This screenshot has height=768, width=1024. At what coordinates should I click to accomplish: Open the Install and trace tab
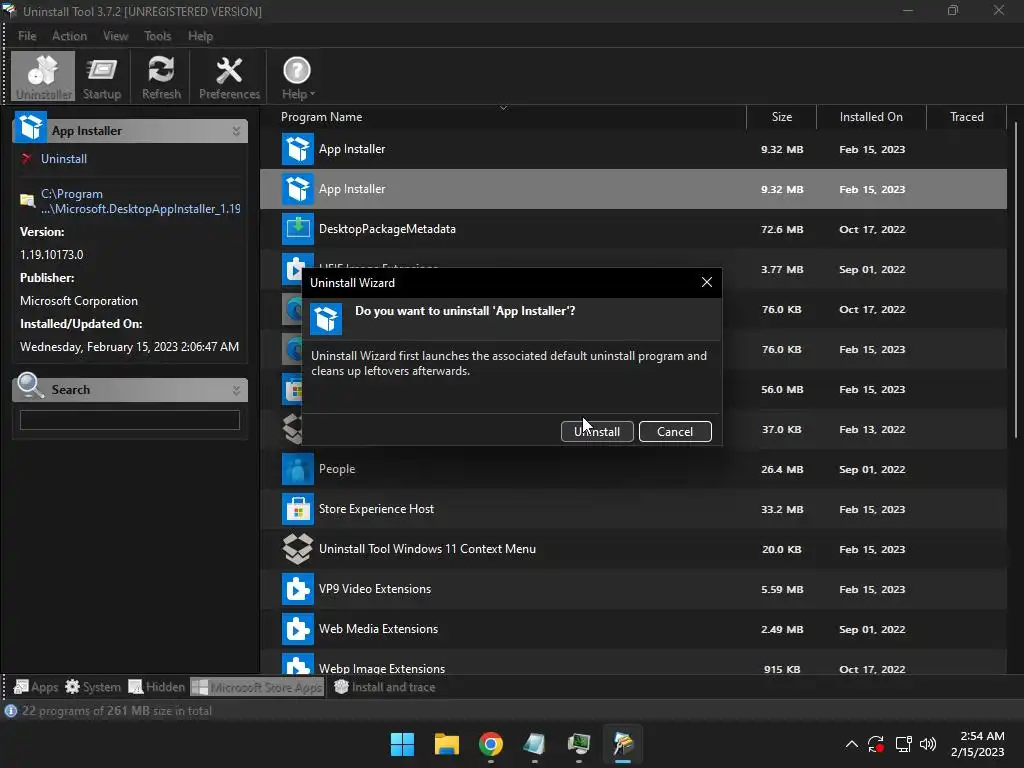(385, 687)
